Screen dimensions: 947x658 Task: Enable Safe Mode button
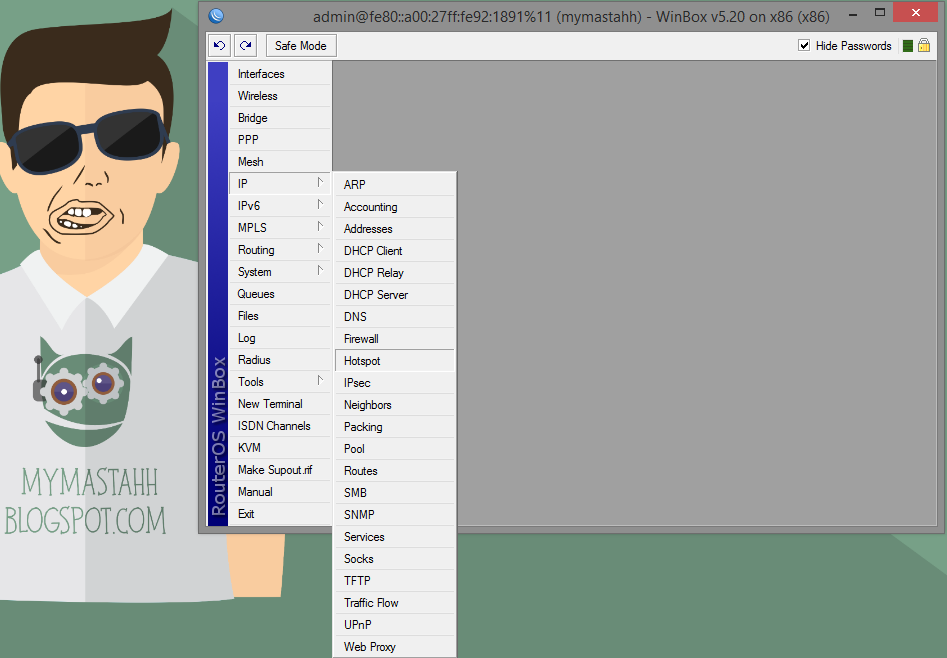(301, 45)
